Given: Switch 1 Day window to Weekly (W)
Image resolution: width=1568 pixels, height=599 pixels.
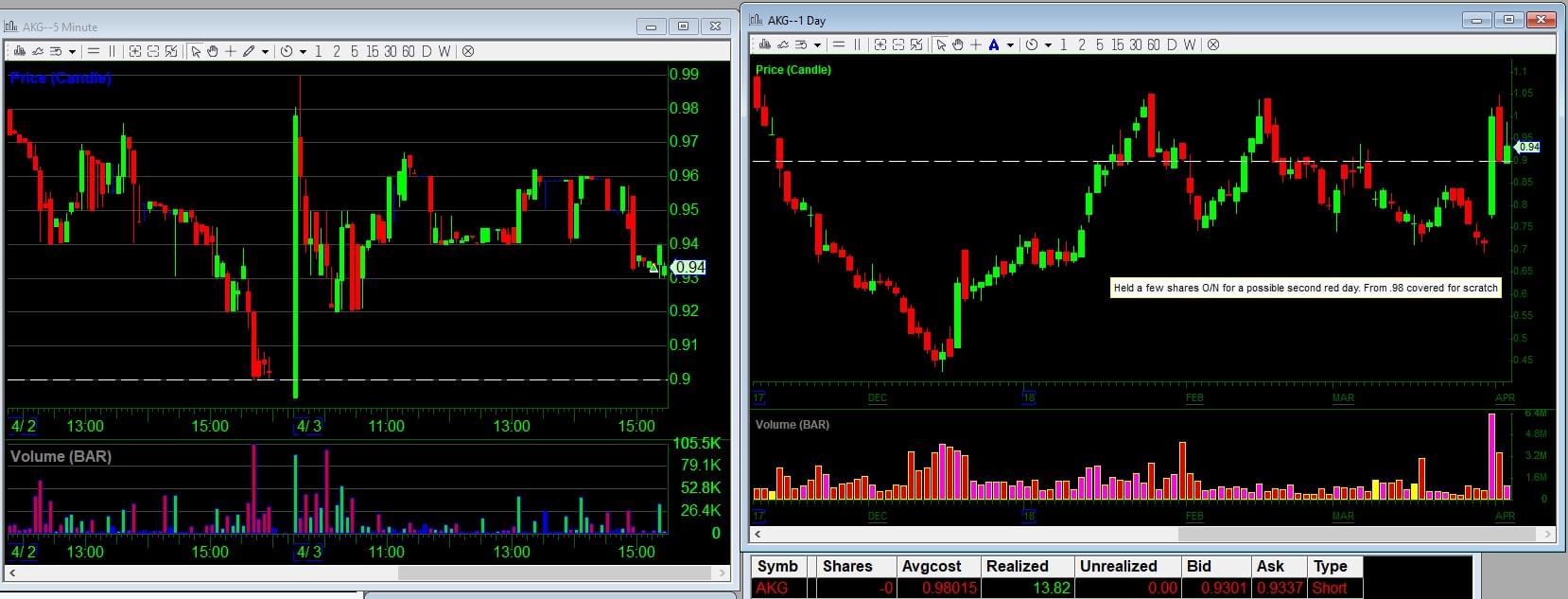Looking at the screenshot, I should pyautogui.click(x=1190, y=44).
